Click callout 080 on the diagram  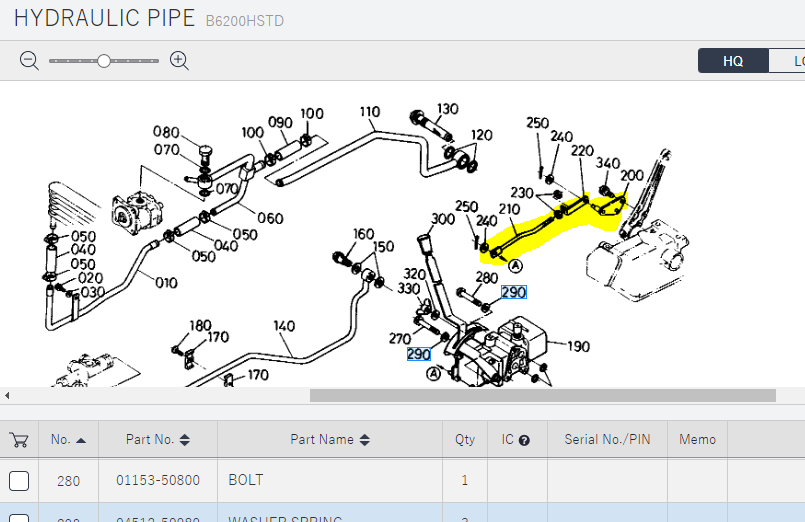click(x=166, y=132)
